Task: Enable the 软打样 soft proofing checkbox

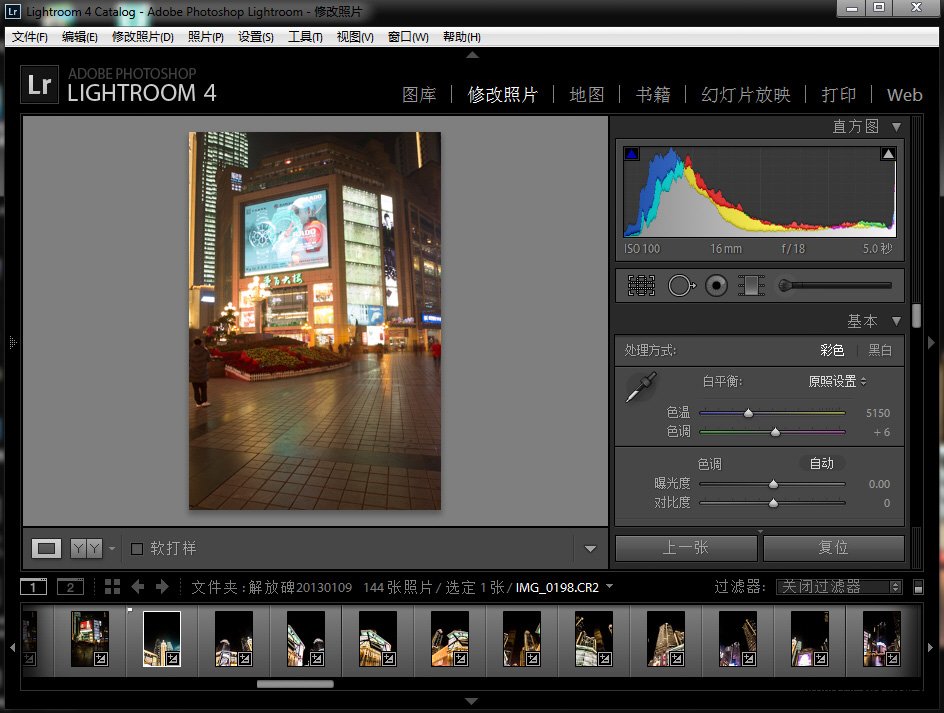Action: pos(137,548)
